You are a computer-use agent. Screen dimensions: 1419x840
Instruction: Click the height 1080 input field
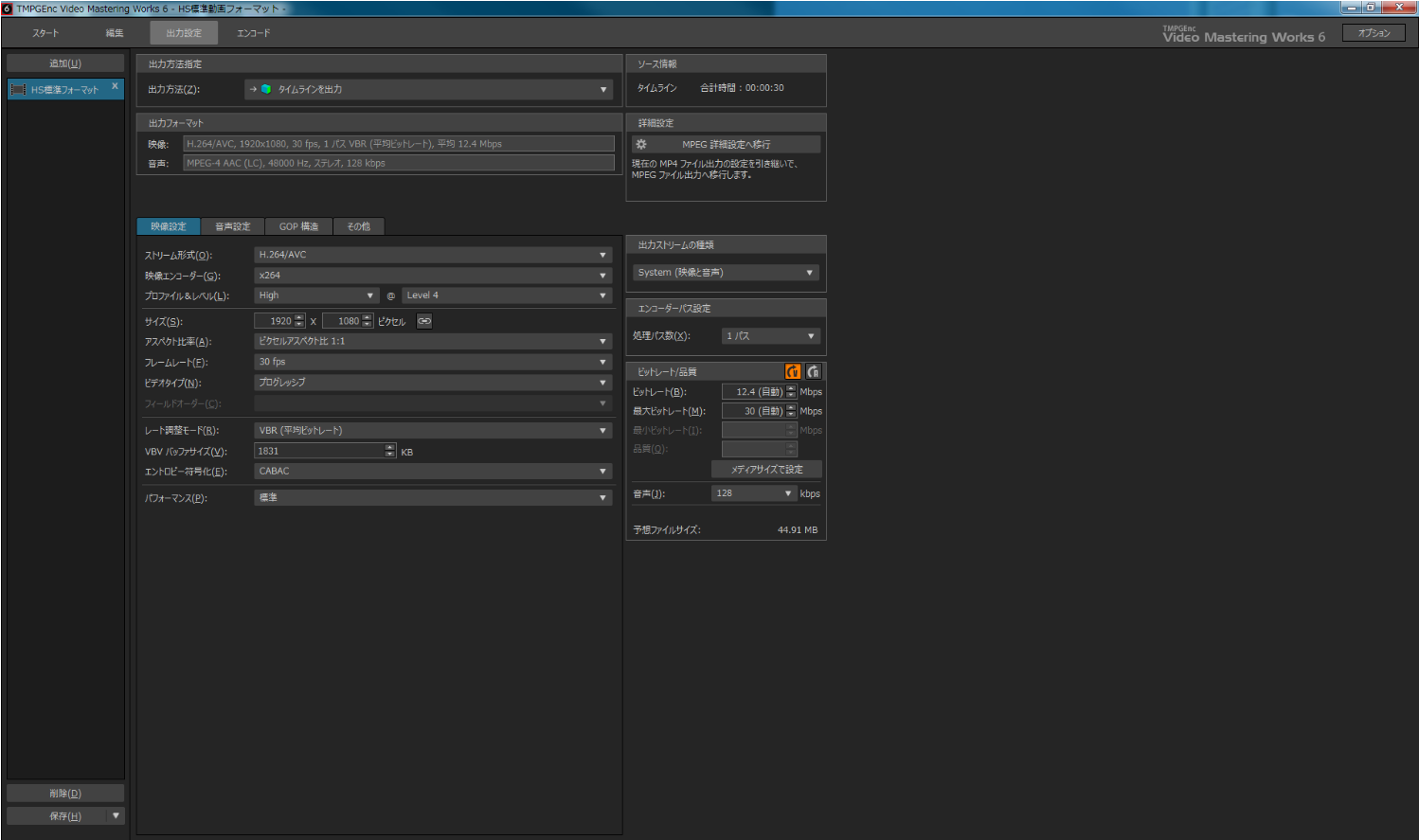343,321
